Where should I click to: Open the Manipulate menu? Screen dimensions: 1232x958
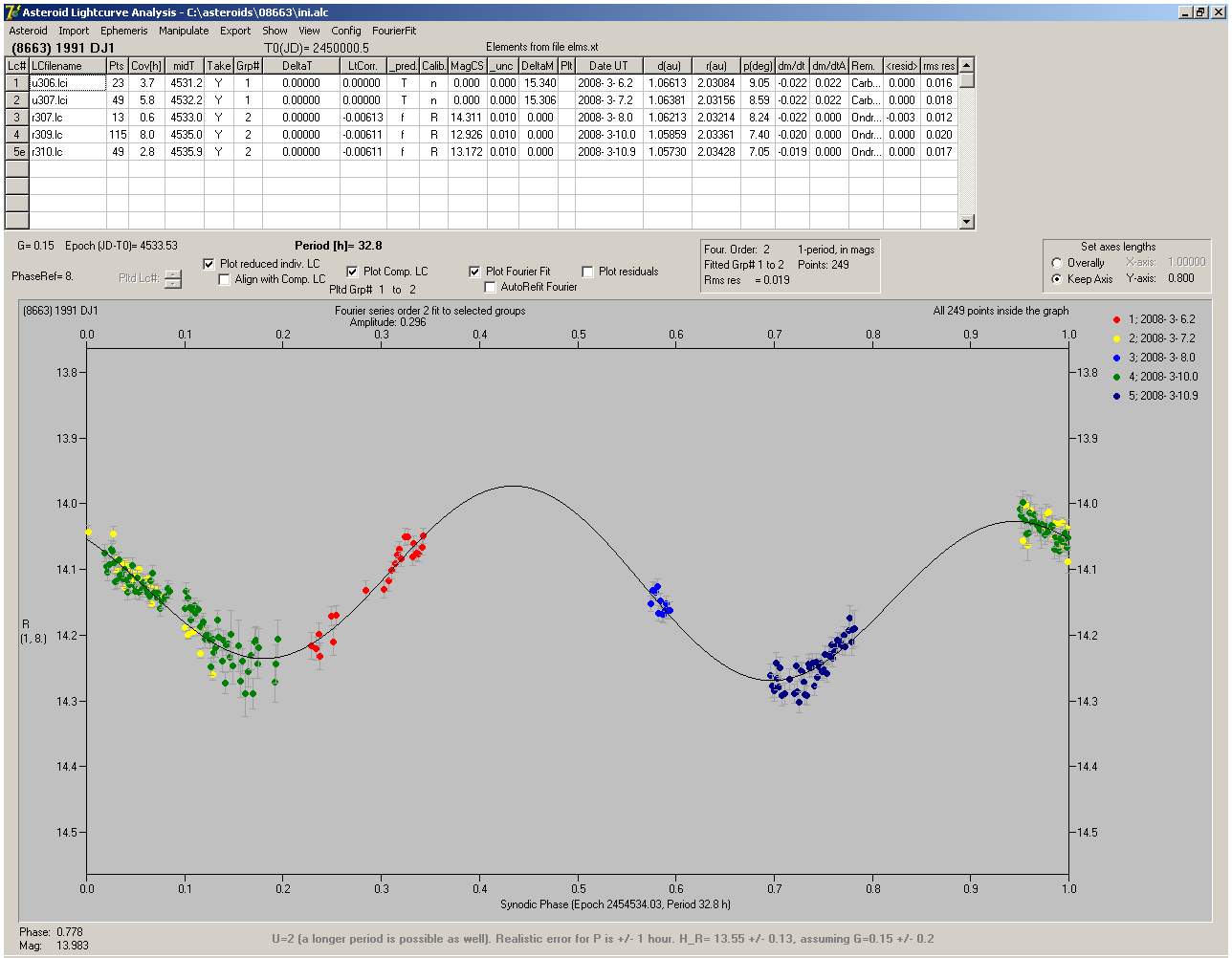coord(184,31)
